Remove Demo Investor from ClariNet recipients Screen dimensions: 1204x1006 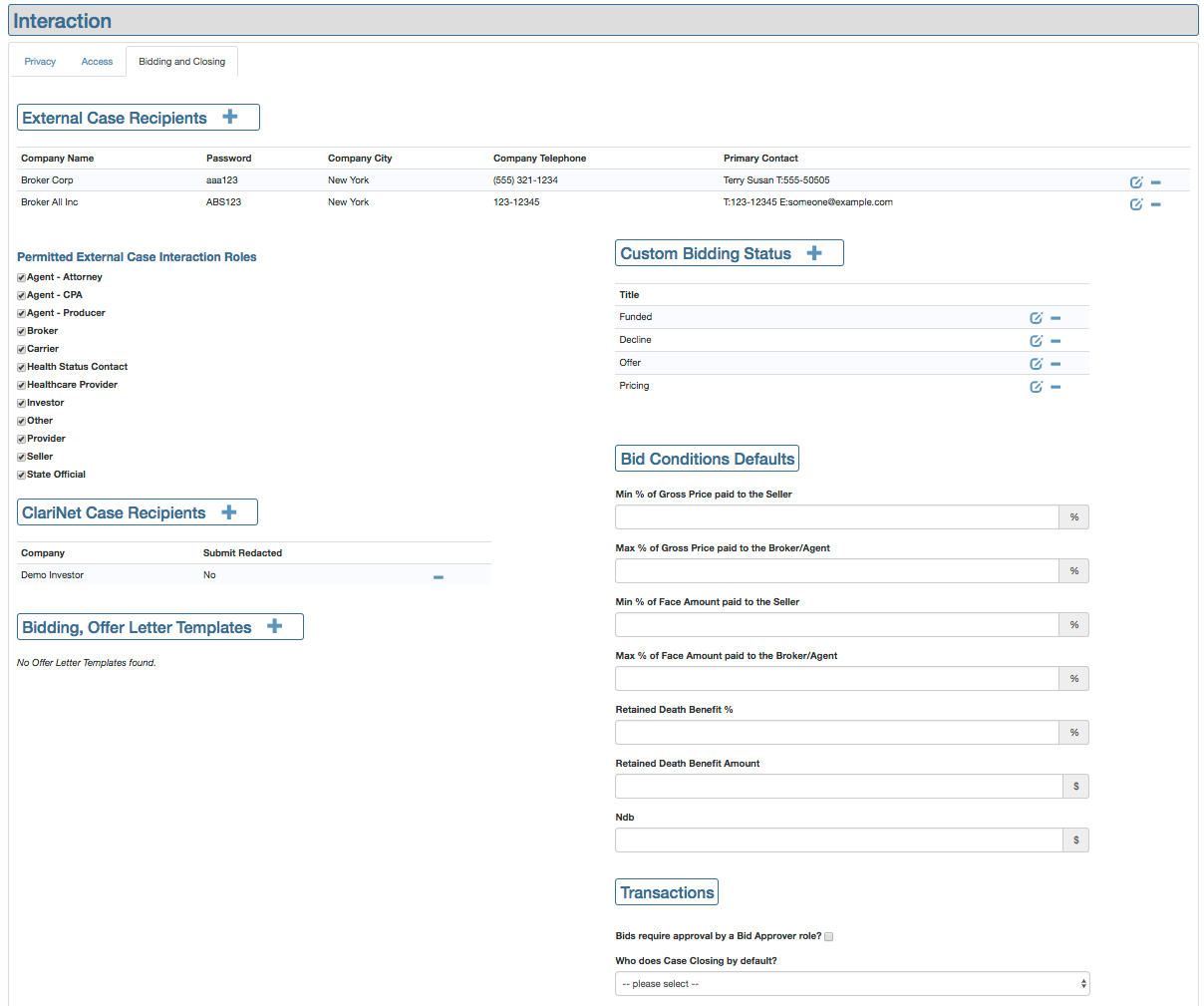439,577
